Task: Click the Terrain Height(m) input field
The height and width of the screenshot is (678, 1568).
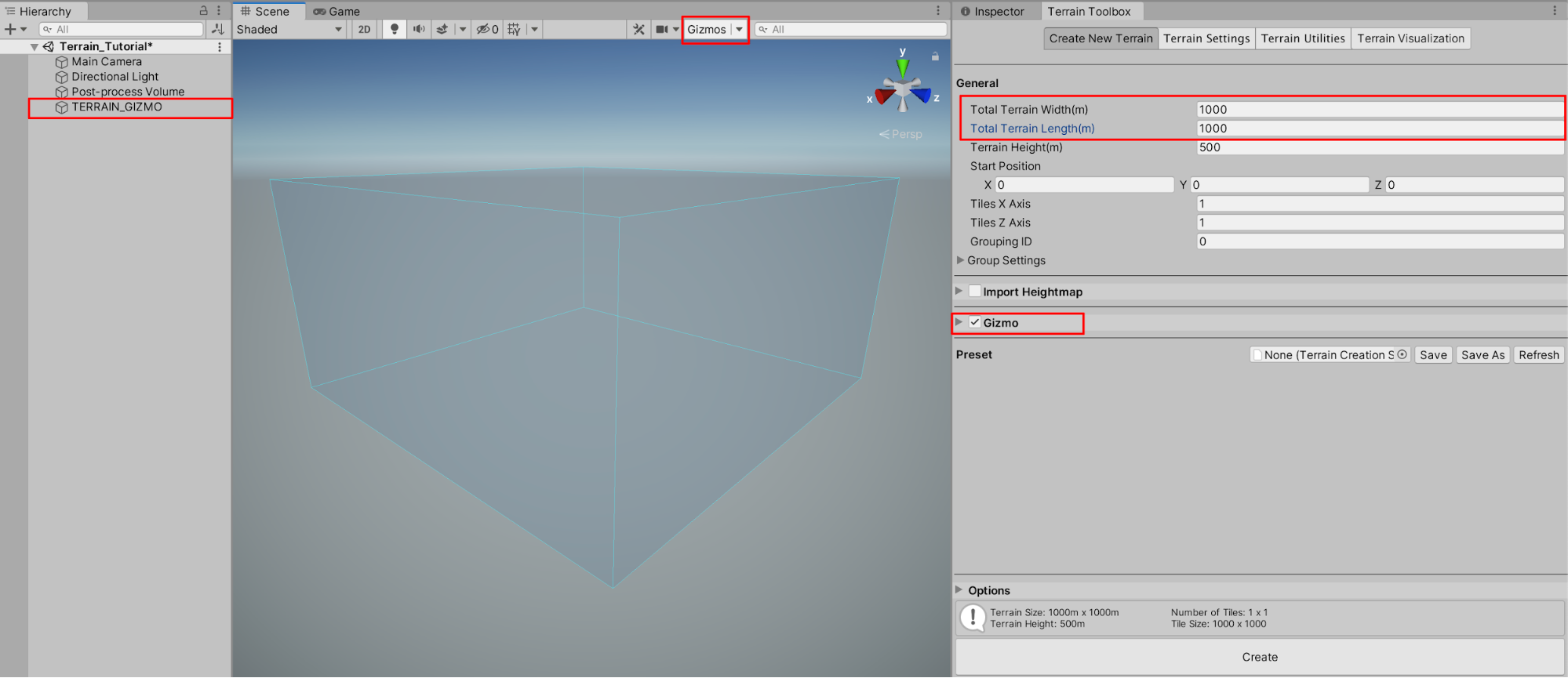Action: click(x=1379, y=147)
